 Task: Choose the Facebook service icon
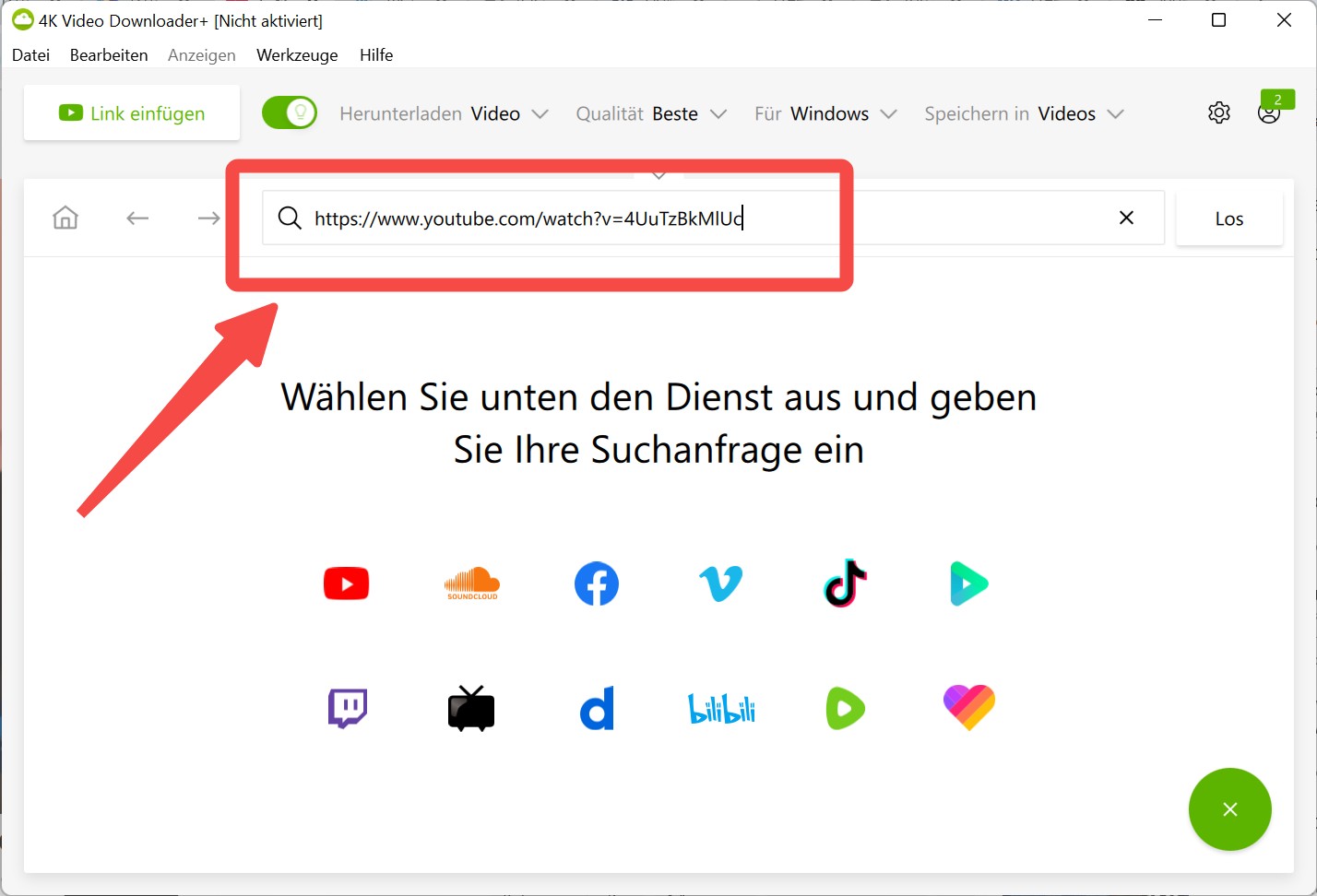[597, 584]
